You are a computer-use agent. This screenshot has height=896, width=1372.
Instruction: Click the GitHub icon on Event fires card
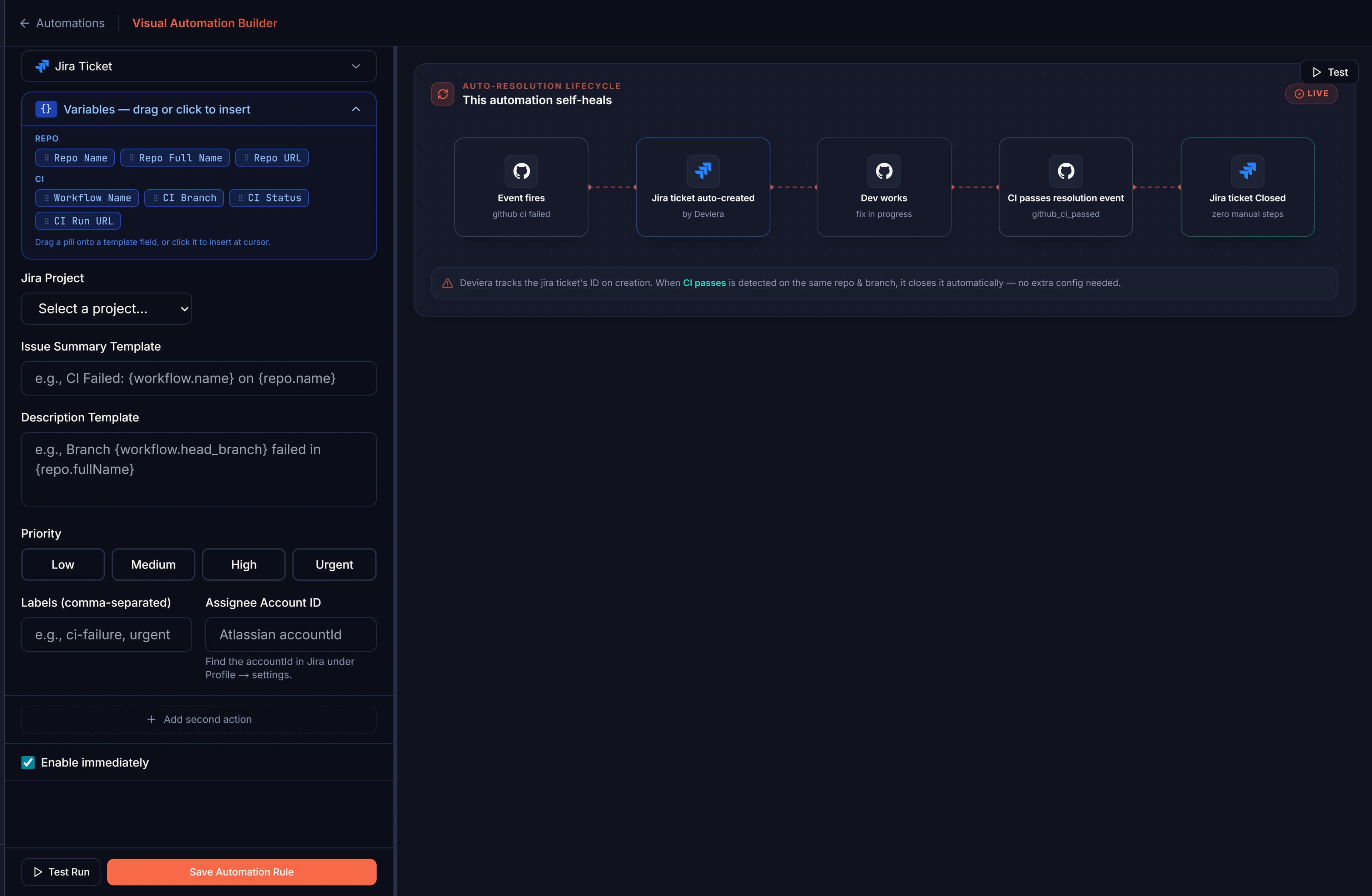(x=521, y=171)
